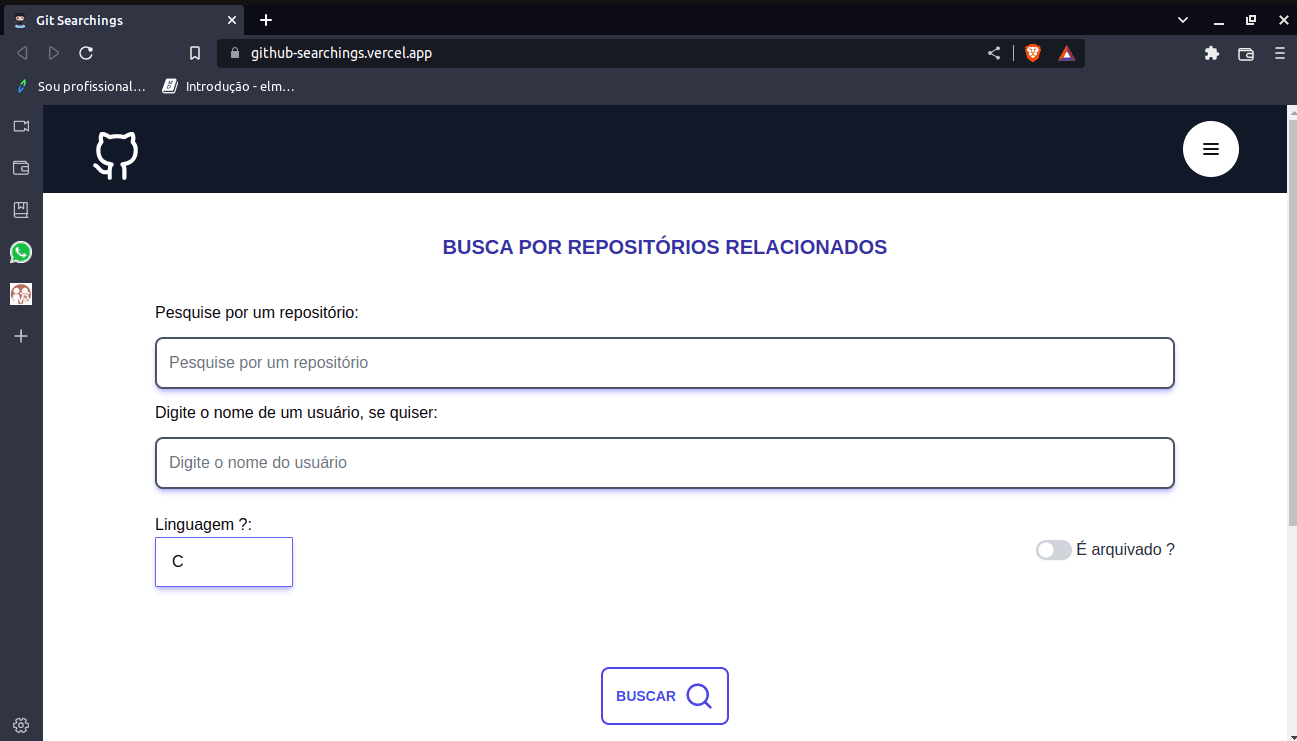The height and width of the screenshot is (741, 1297).
Task: Open a new tab with plus
Action: coord(266,20)
